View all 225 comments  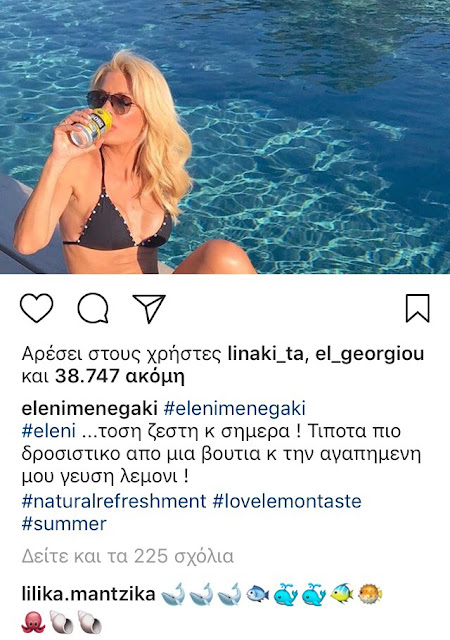tap(127, 556)
